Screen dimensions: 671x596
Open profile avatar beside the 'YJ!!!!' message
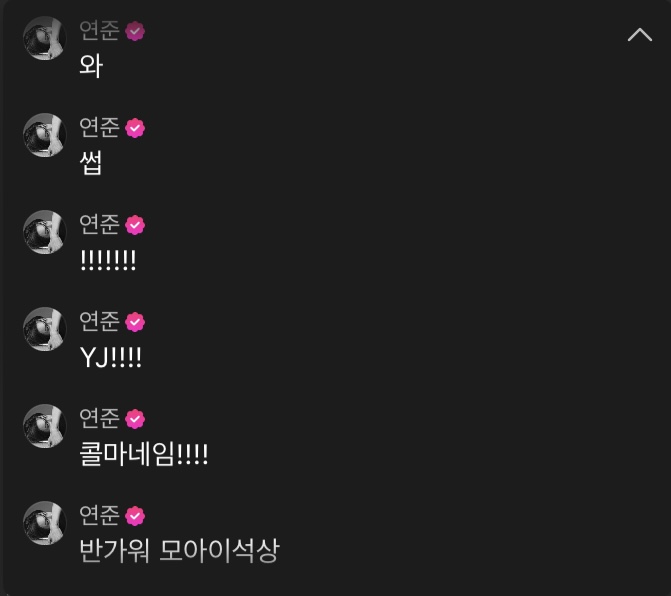click(x=45, y=329)
